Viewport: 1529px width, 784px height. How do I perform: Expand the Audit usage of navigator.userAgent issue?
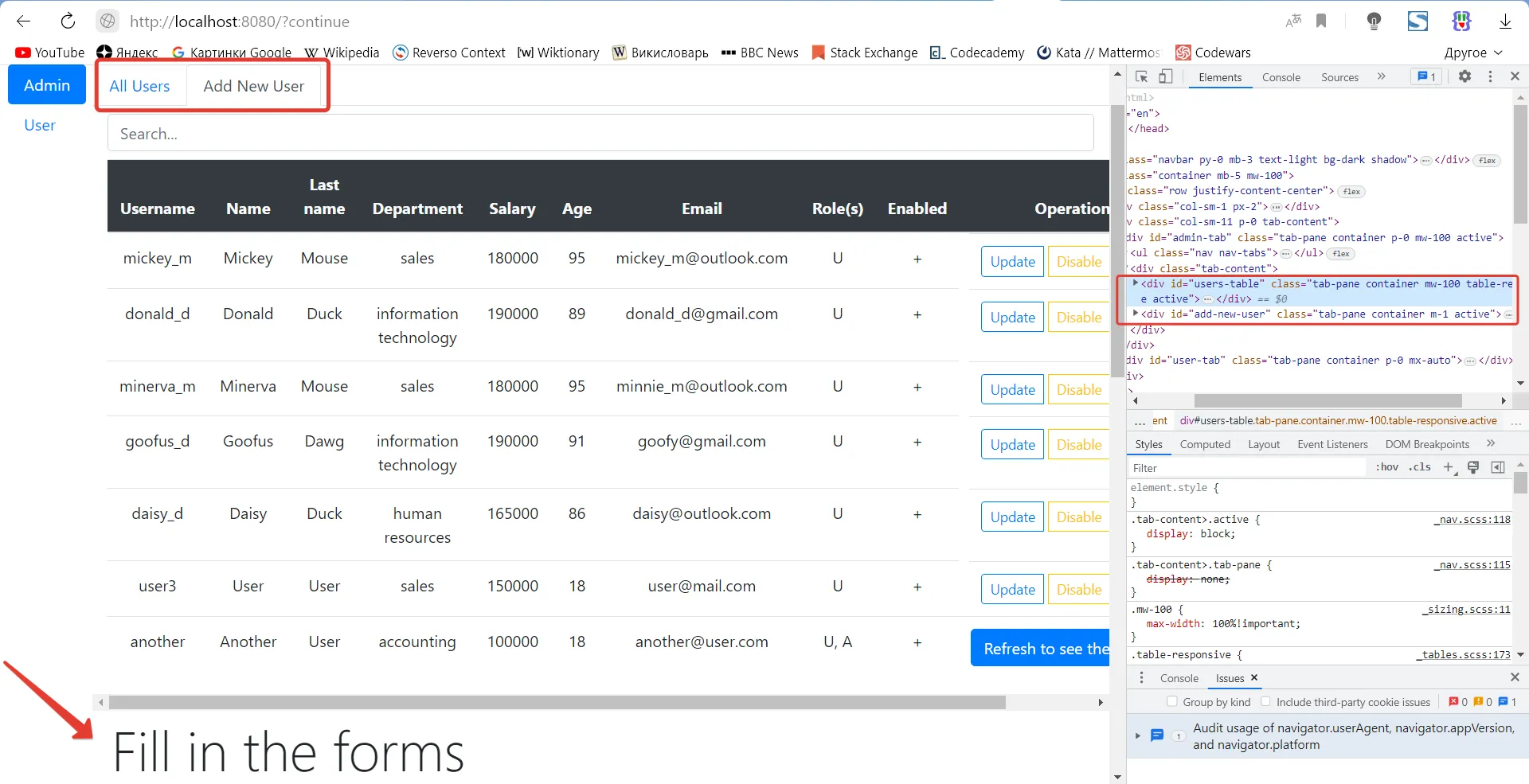point(1138,735)
